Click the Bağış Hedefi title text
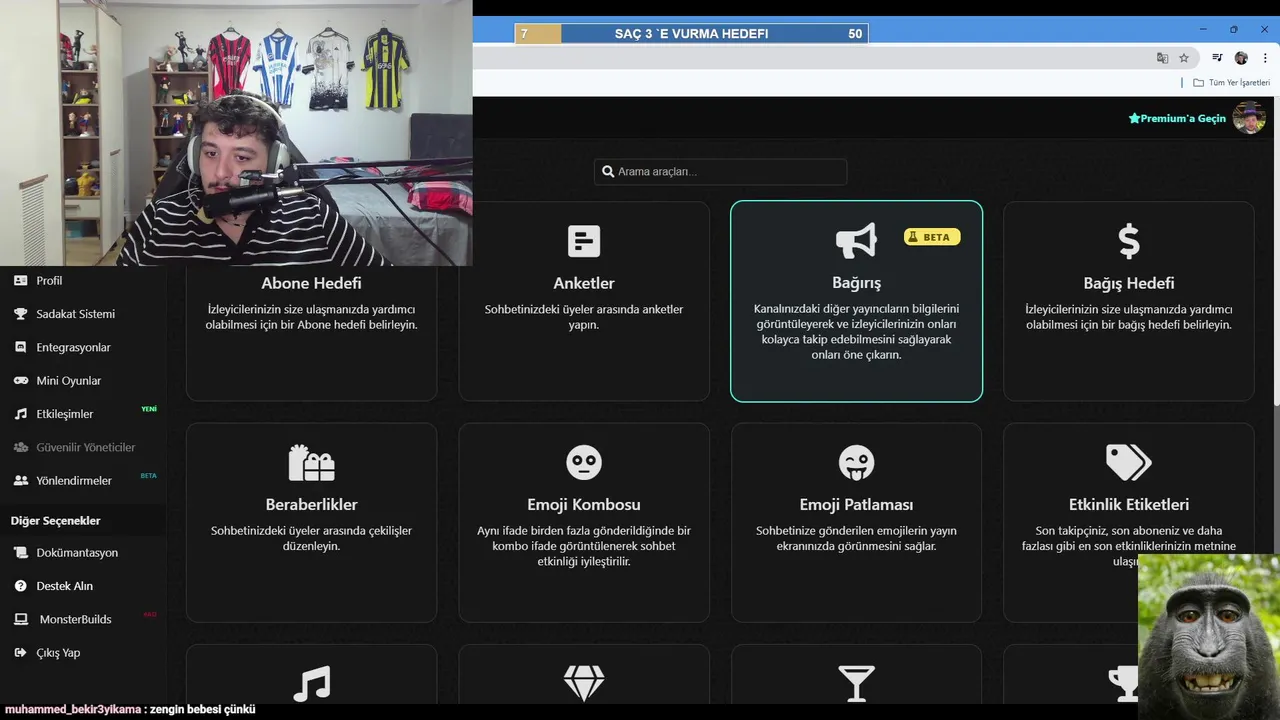Screen dimensions: 1280x720 pos(1128,283)
